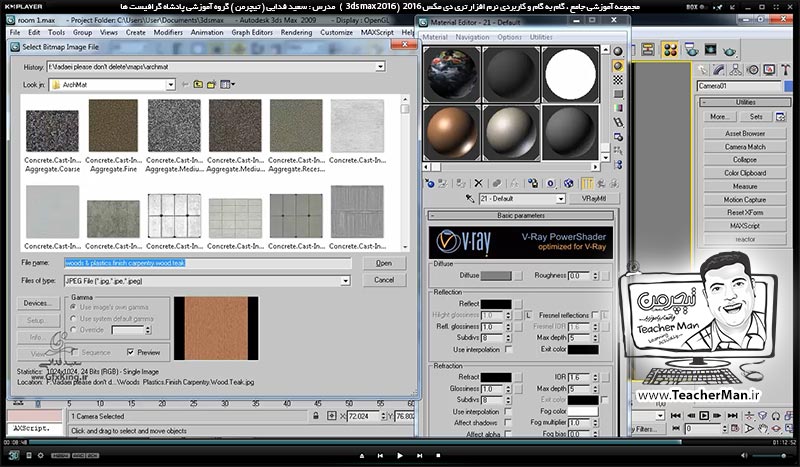Open the Material Editor icon in main toolbar
Screen dimensions: 800x467
(670, 50)
